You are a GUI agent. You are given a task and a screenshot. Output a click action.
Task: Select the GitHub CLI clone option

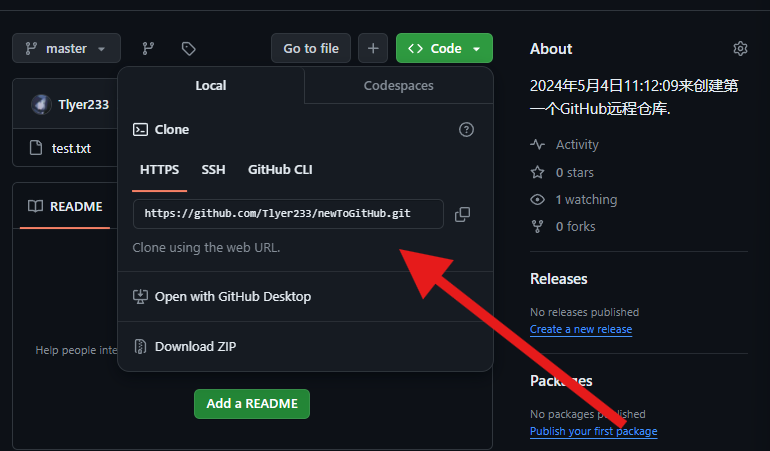[x=280, y=170]
